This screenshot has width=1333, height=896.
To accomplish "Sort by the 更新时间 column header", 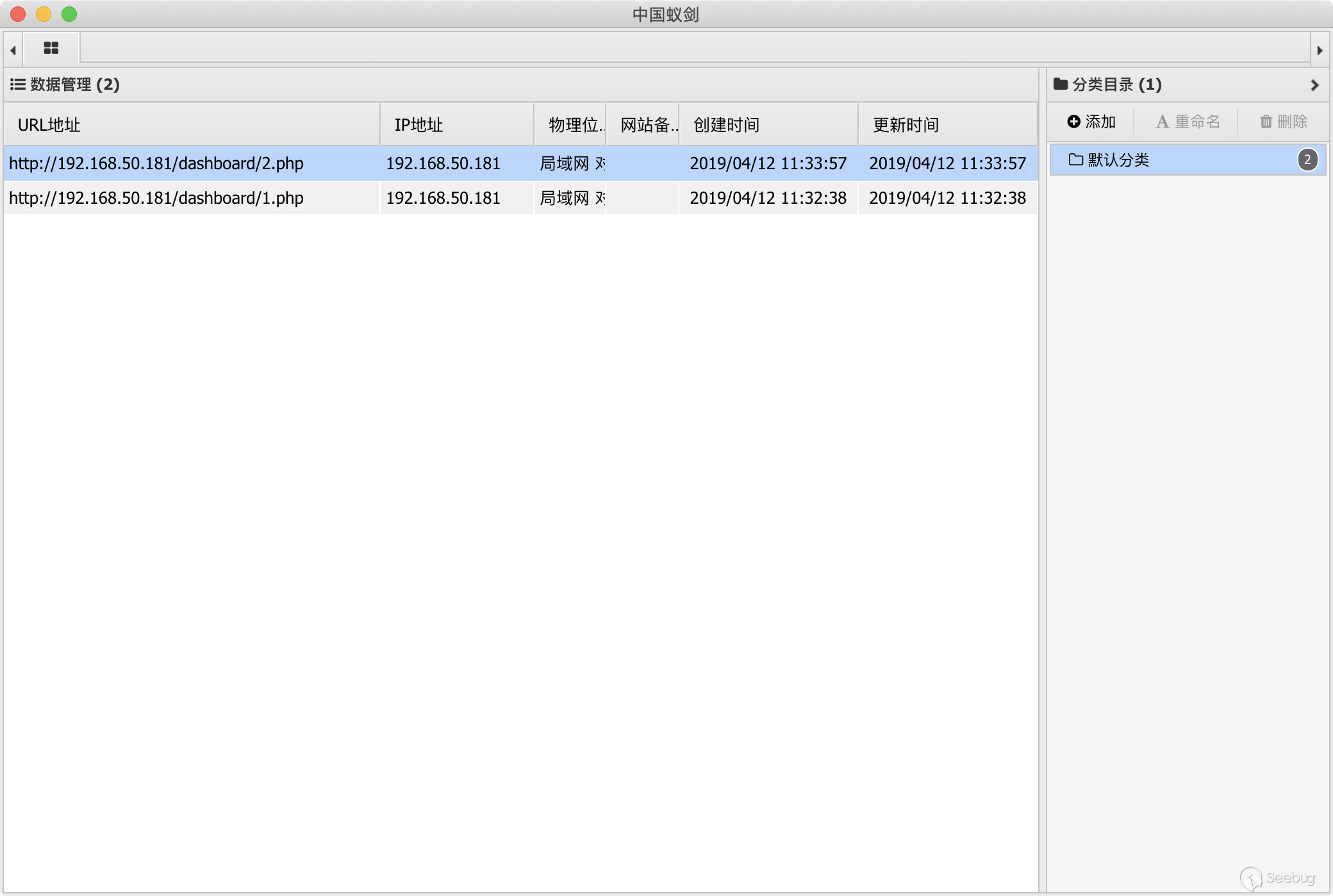I will pos(948,125).
